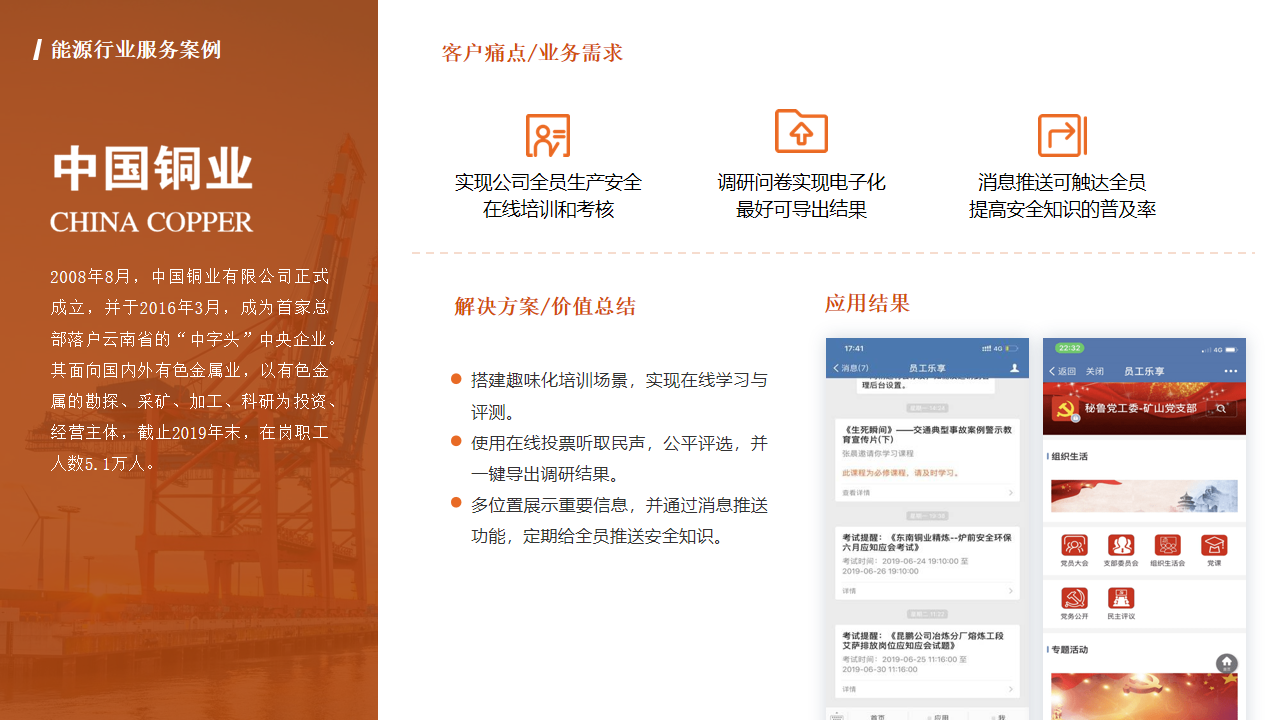The width and height of the screenshot is (1280, 720).
Task: Open 查看详情 for 生死瞬间 course
Action: point(856,493)
